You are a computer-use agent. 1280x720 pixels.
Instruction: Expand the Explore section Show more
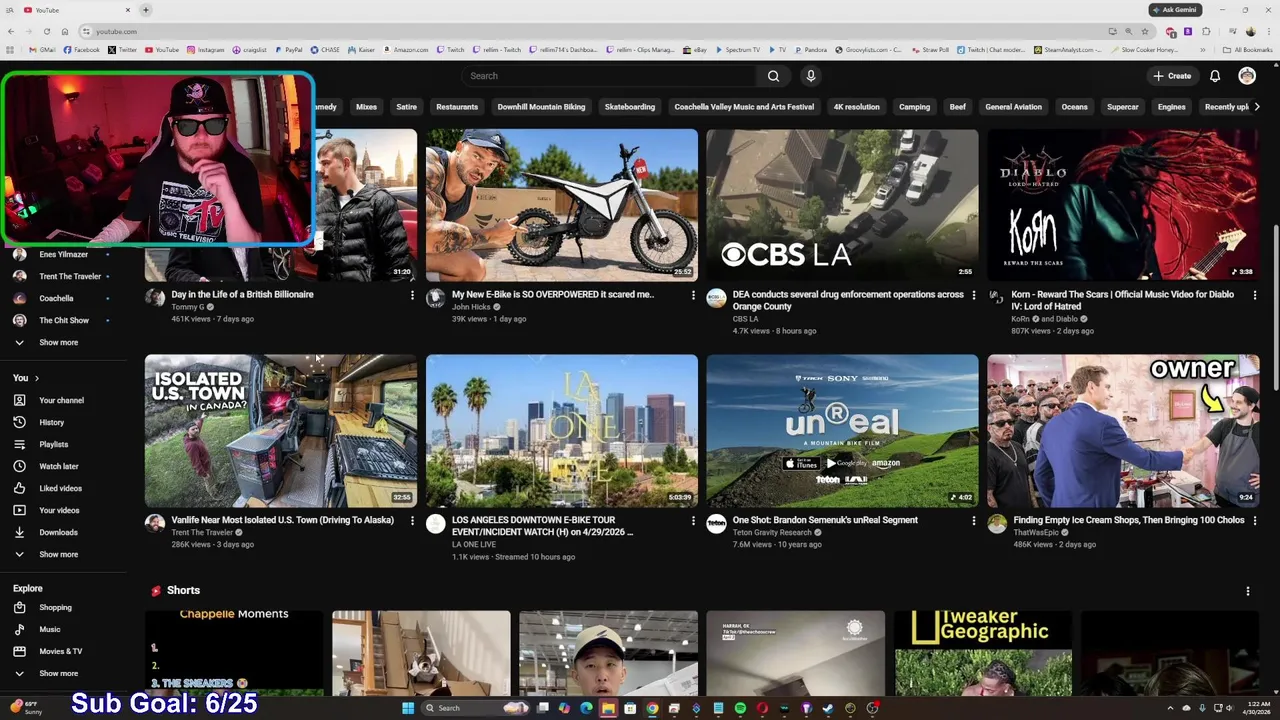[x=58, y=673]
